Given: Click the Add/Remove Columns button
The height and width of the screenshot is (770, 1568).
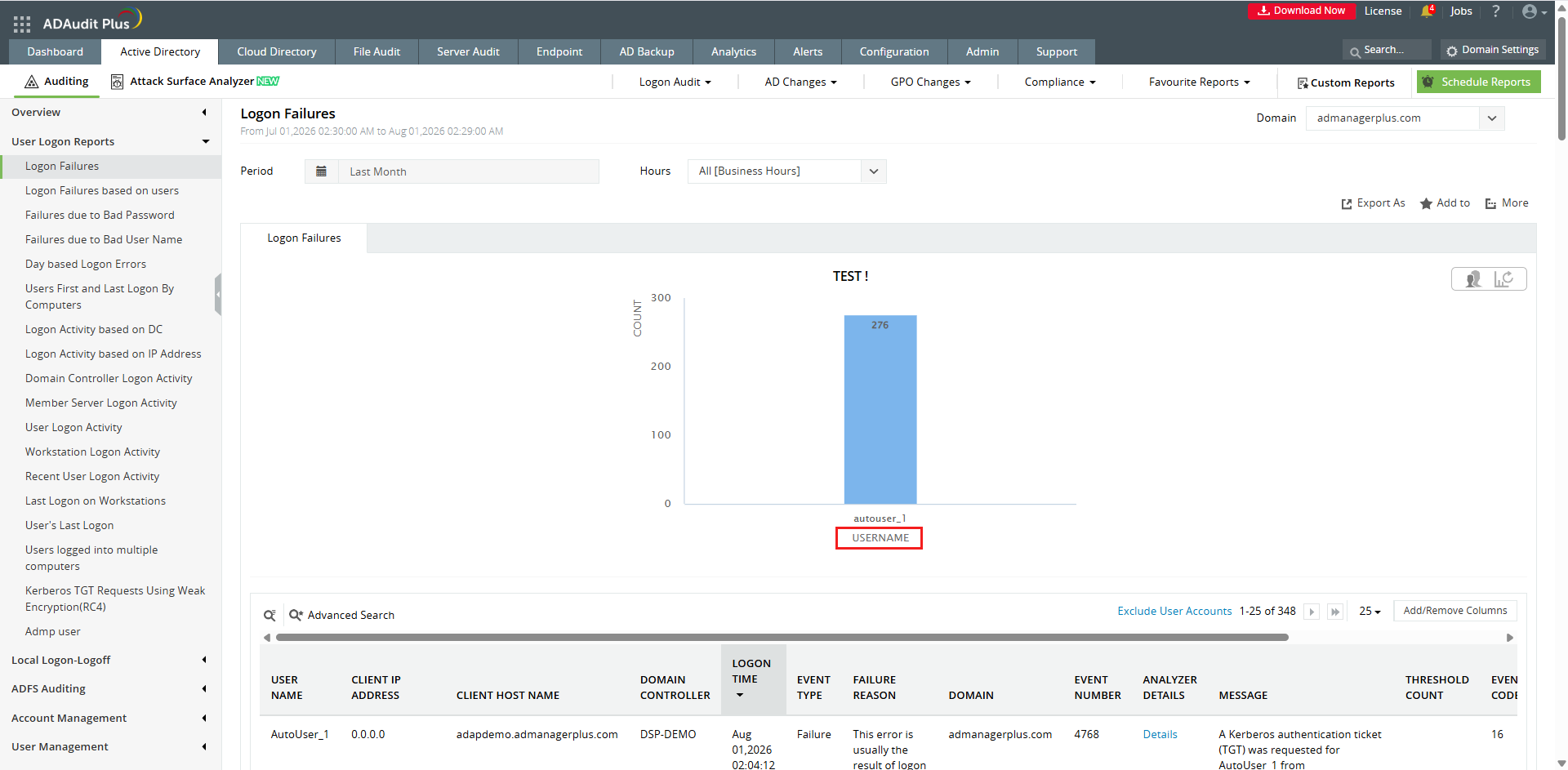Looking at the screenshot, I should (x=1455, y=611).
